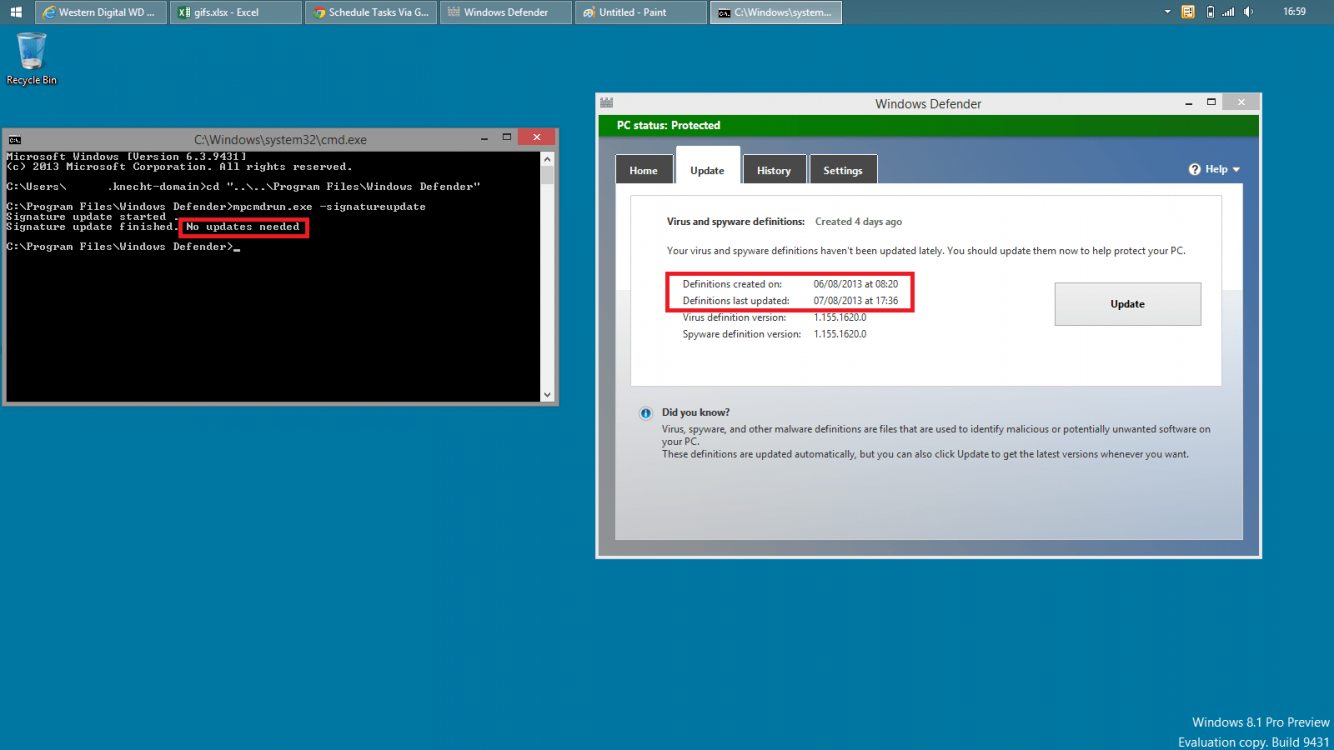The width and height of the screenshot is (1334, 750).
Task: Open the clock showing 16:59
Action: coord(1294,12)
